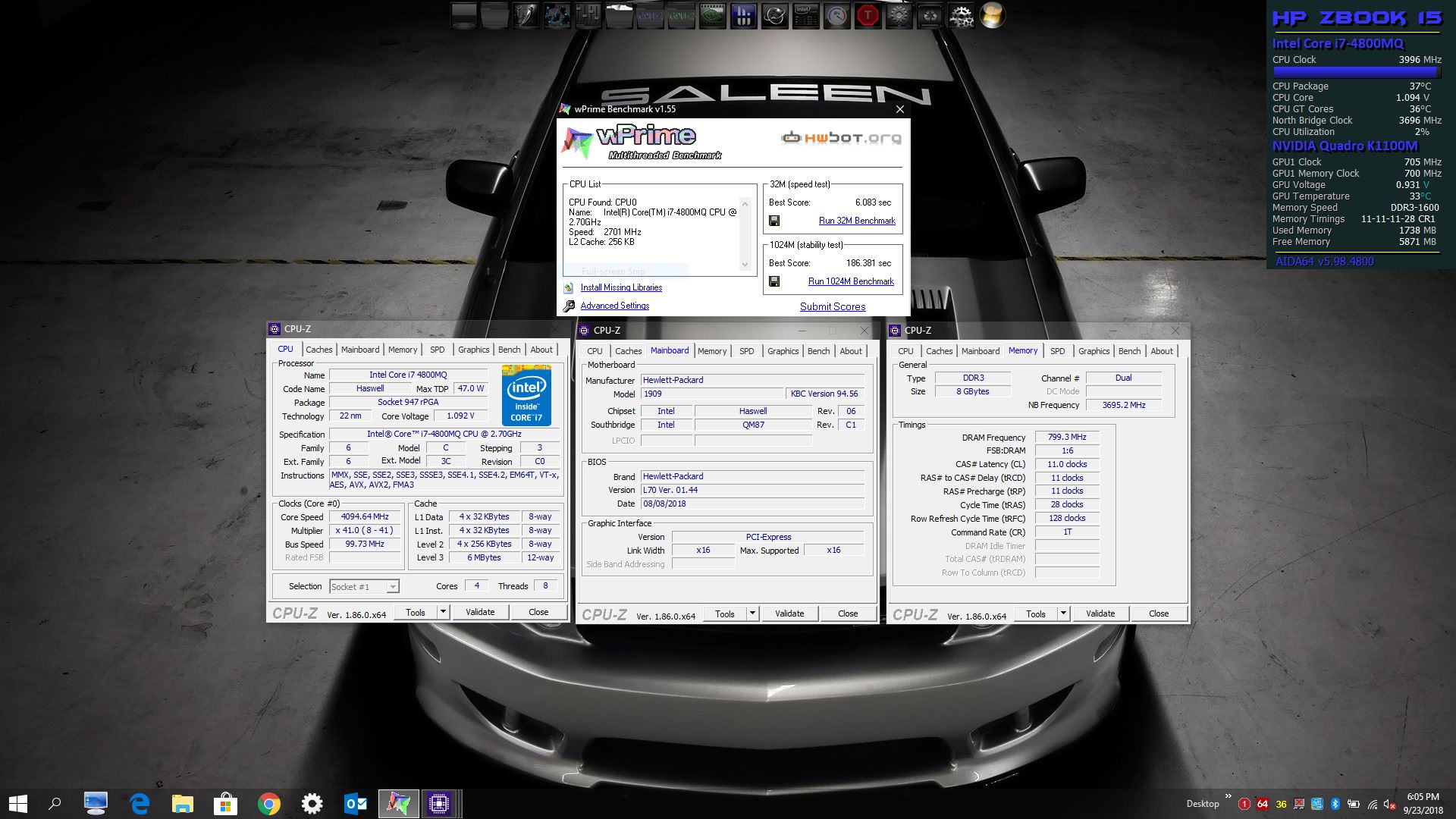This screenshot has width=1456, height=819.
Task: Open the Bluetooth tray icon
Action: point(1335,804)
